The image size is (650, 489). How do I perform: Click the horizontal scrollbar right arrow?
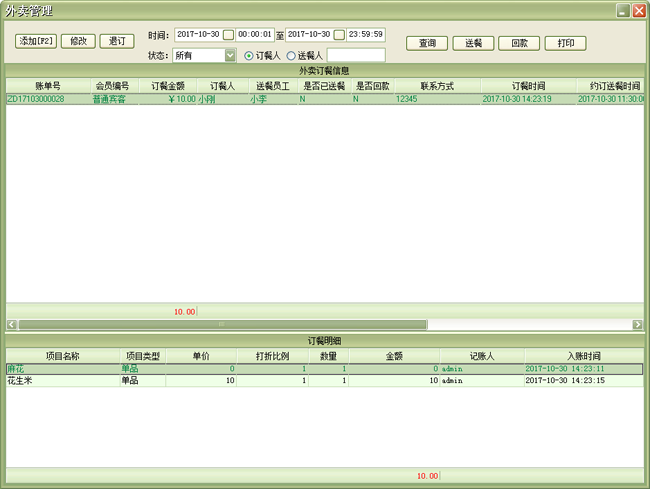coord(637,324)
